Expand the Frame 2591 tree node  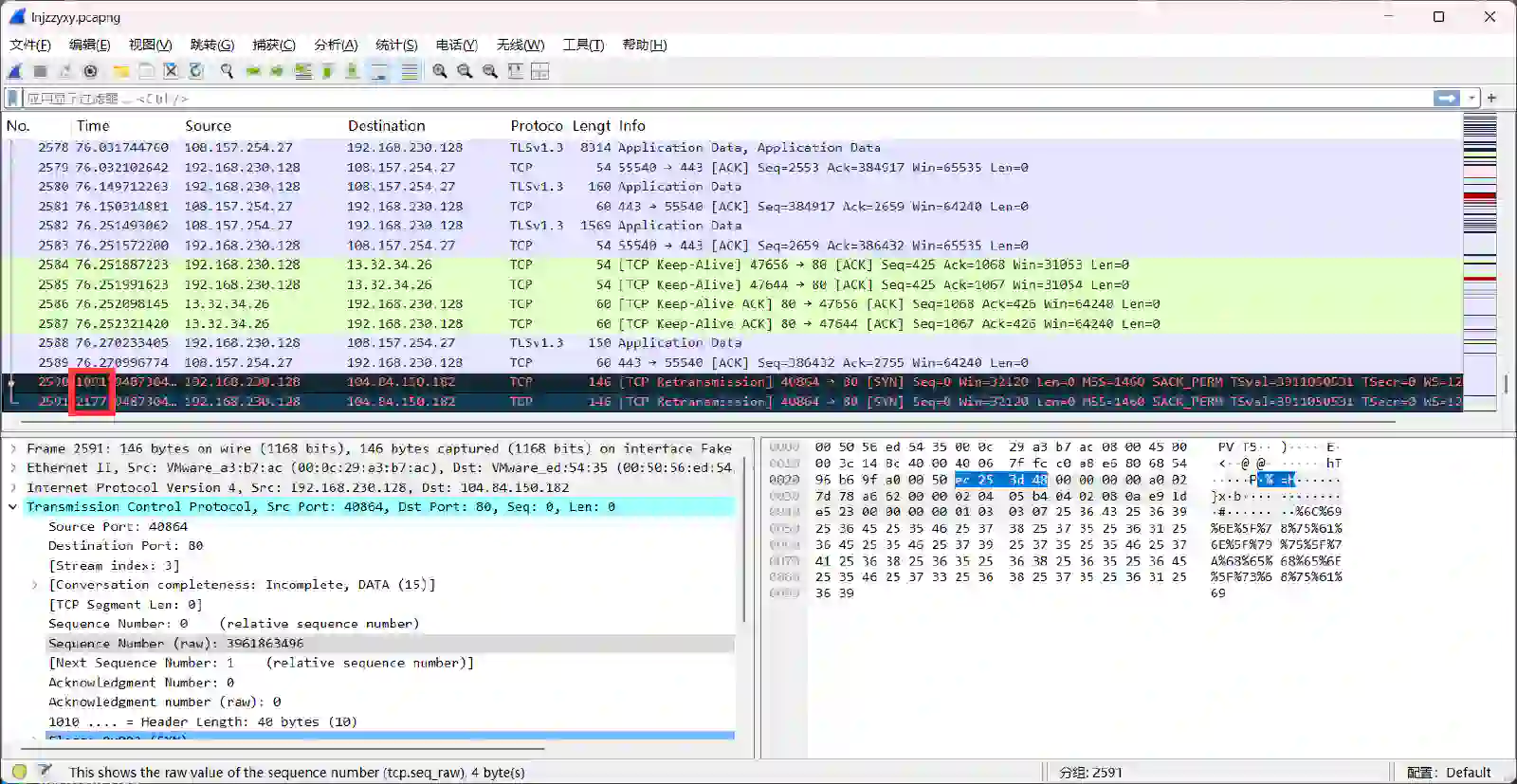[x=13, y=448]
